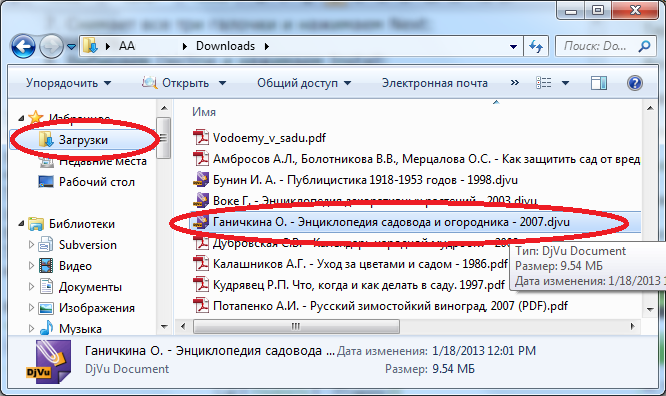Expand the arrow after Downloads in address bar

point(267,46)
